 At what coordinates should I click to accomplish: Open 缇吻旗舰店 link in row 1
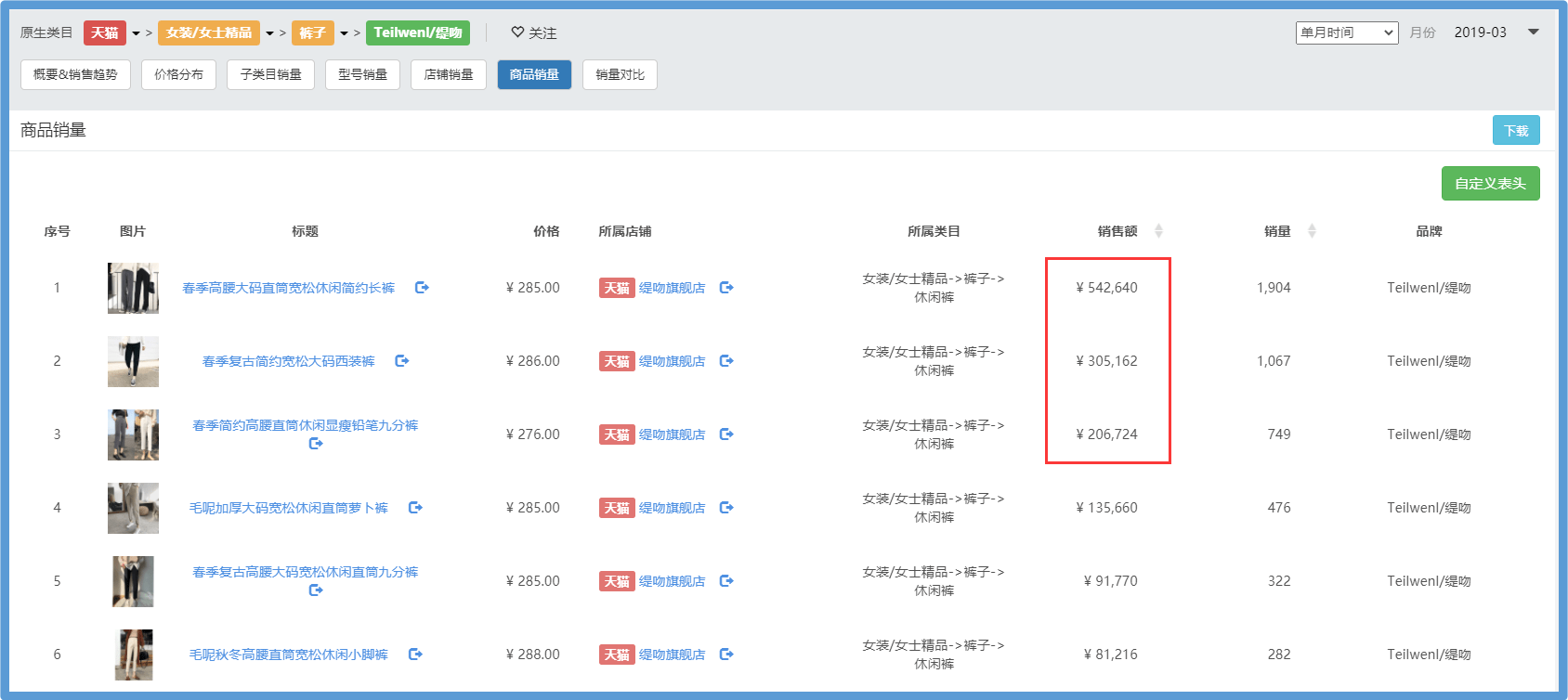pyautogui.click(x=672, y=288)
